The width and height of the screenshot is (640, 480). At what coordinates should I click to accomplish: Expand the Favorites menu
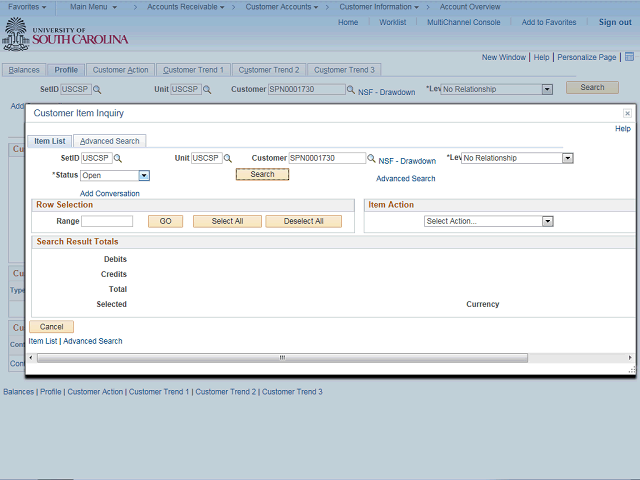point(27,7)
